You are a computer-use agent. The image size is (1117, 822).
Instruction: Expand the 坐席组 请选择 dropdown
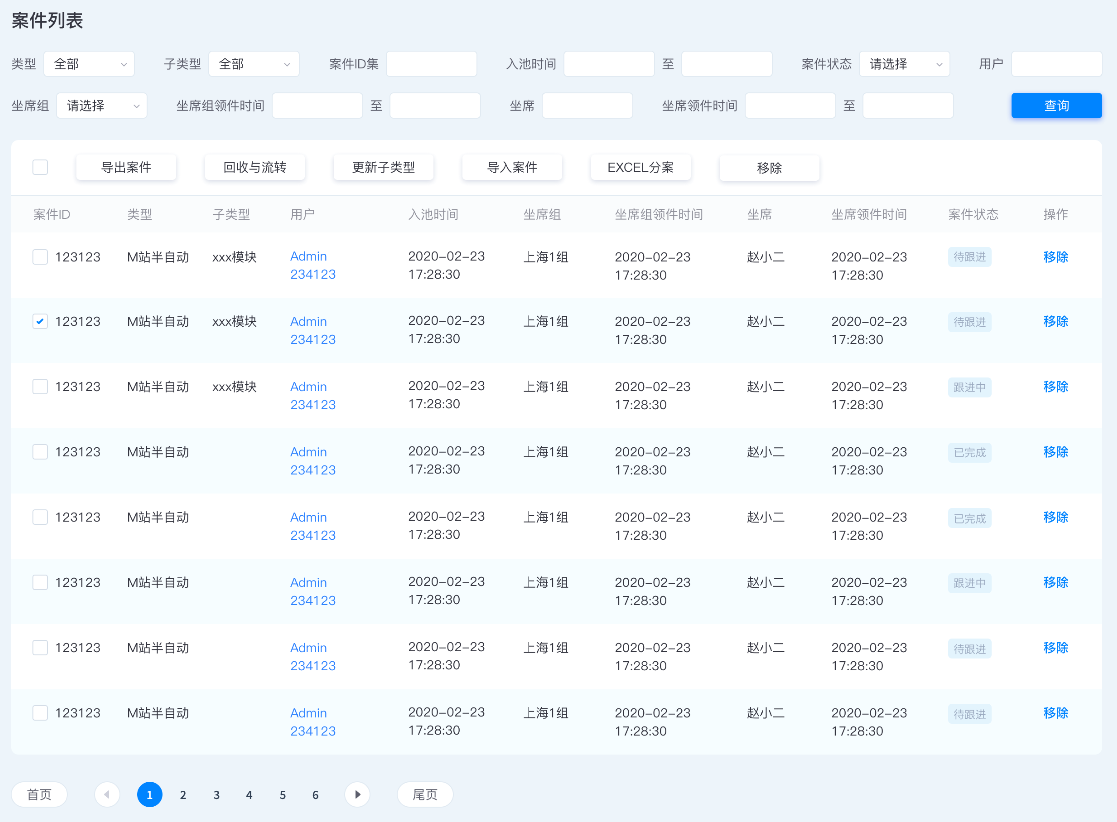click(x=102, y=105)
